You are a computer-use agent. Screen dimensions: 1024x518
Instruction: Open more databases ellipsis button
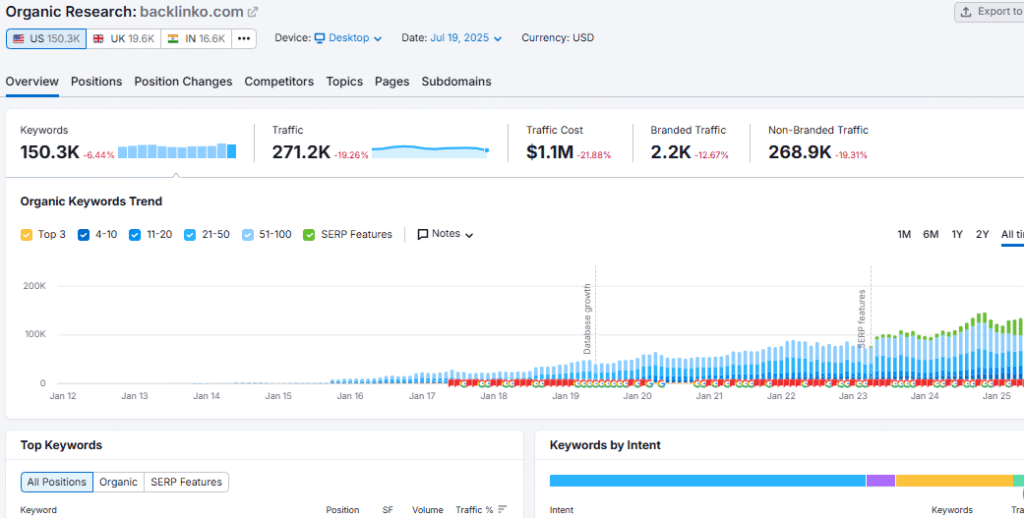click(x=244, y=39)
